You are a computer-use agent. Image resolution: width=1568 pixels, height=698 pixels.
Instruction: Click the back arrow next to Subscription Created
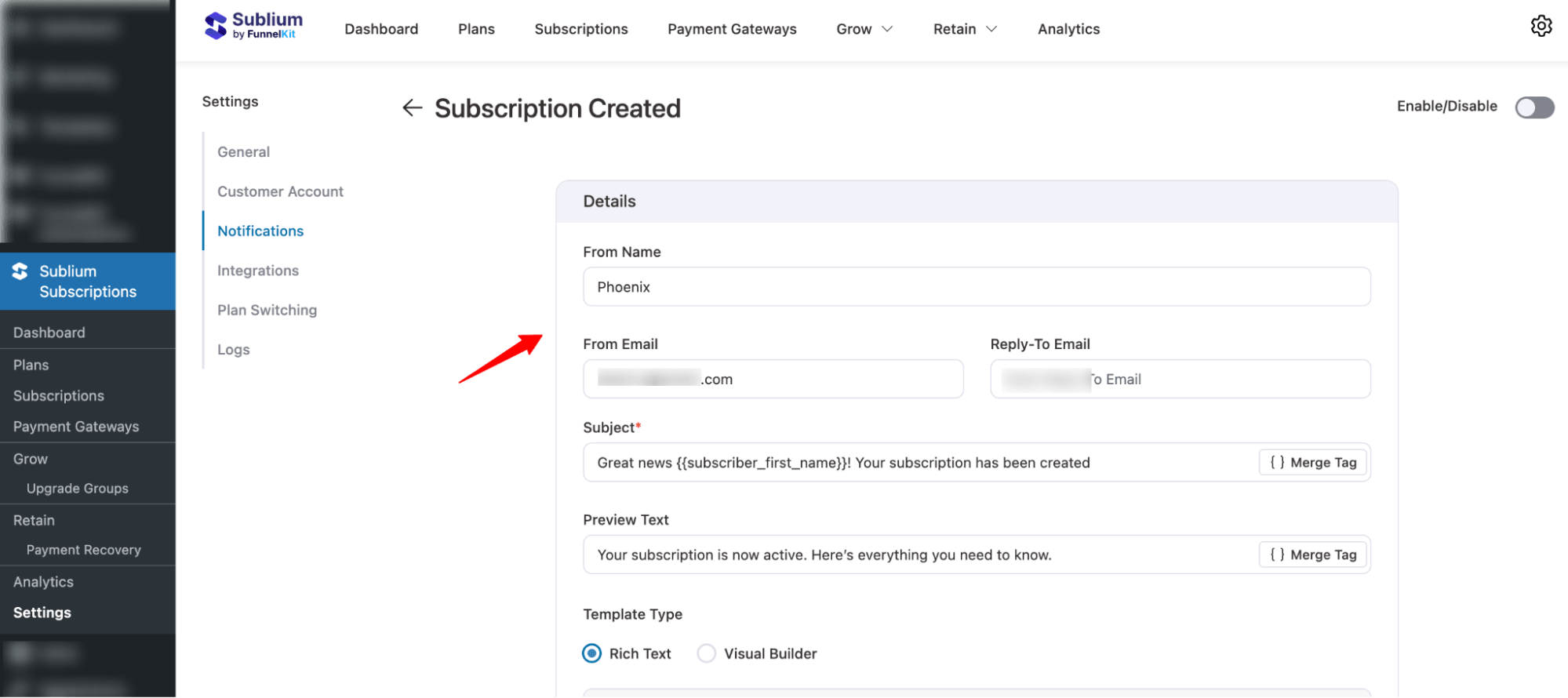point(412,107)
